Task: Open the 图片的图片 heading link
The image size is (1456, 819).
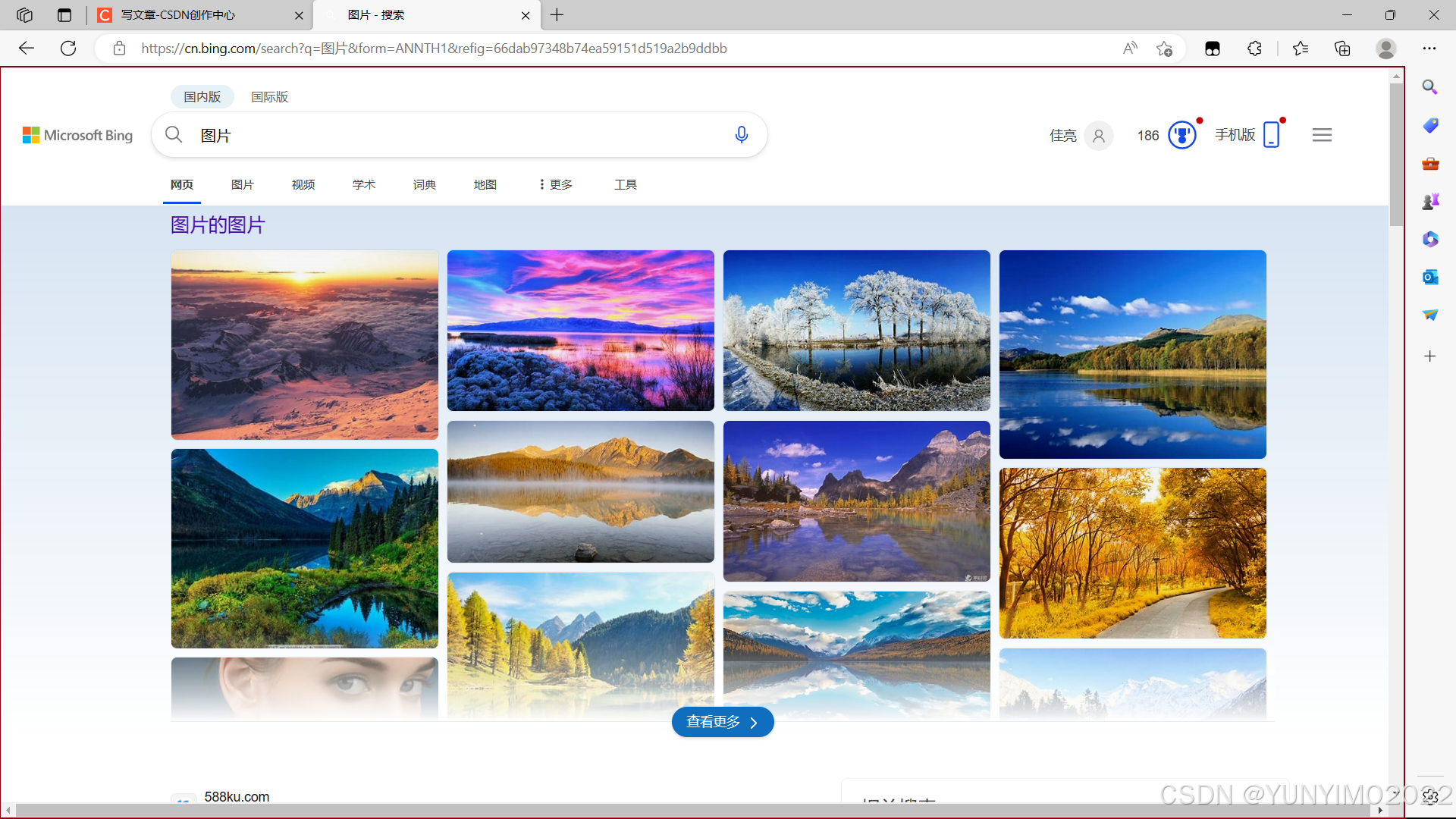Action: [x=218, y=225]
